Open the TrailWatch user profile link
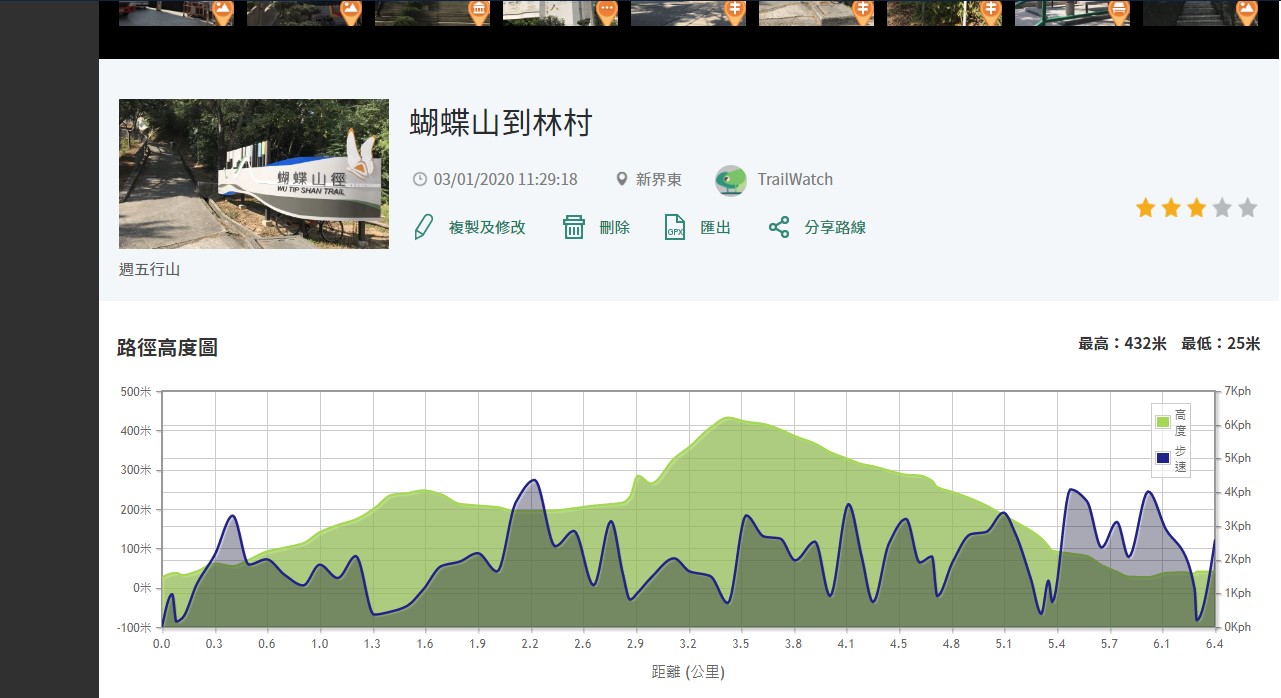This screenshot has height=698, width=1281. [x=794, y=180]
